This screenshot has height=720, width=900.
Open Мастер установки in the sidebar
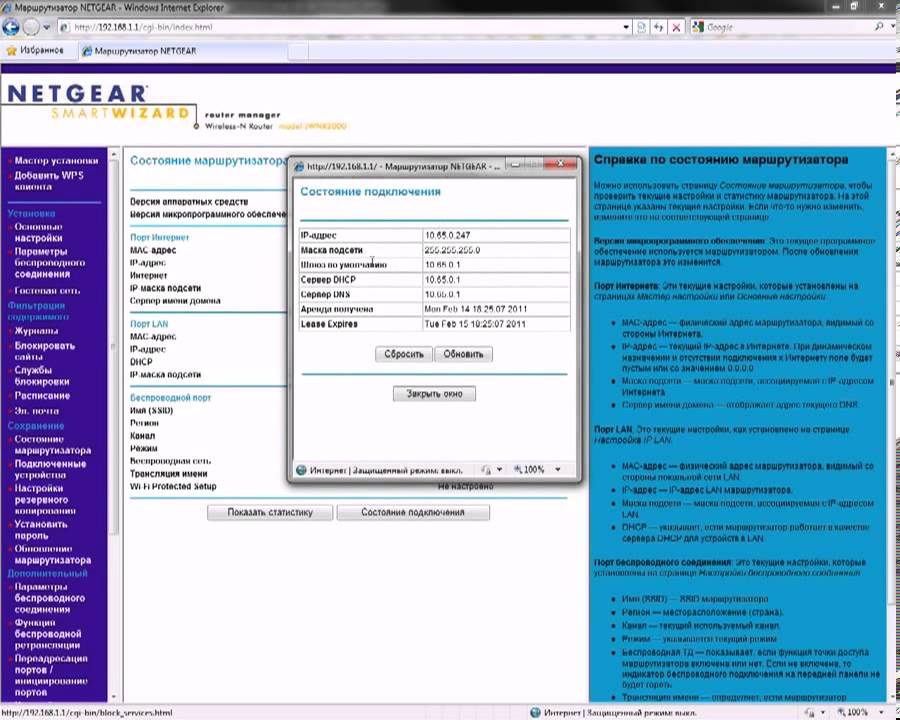[x=56, y=161]
